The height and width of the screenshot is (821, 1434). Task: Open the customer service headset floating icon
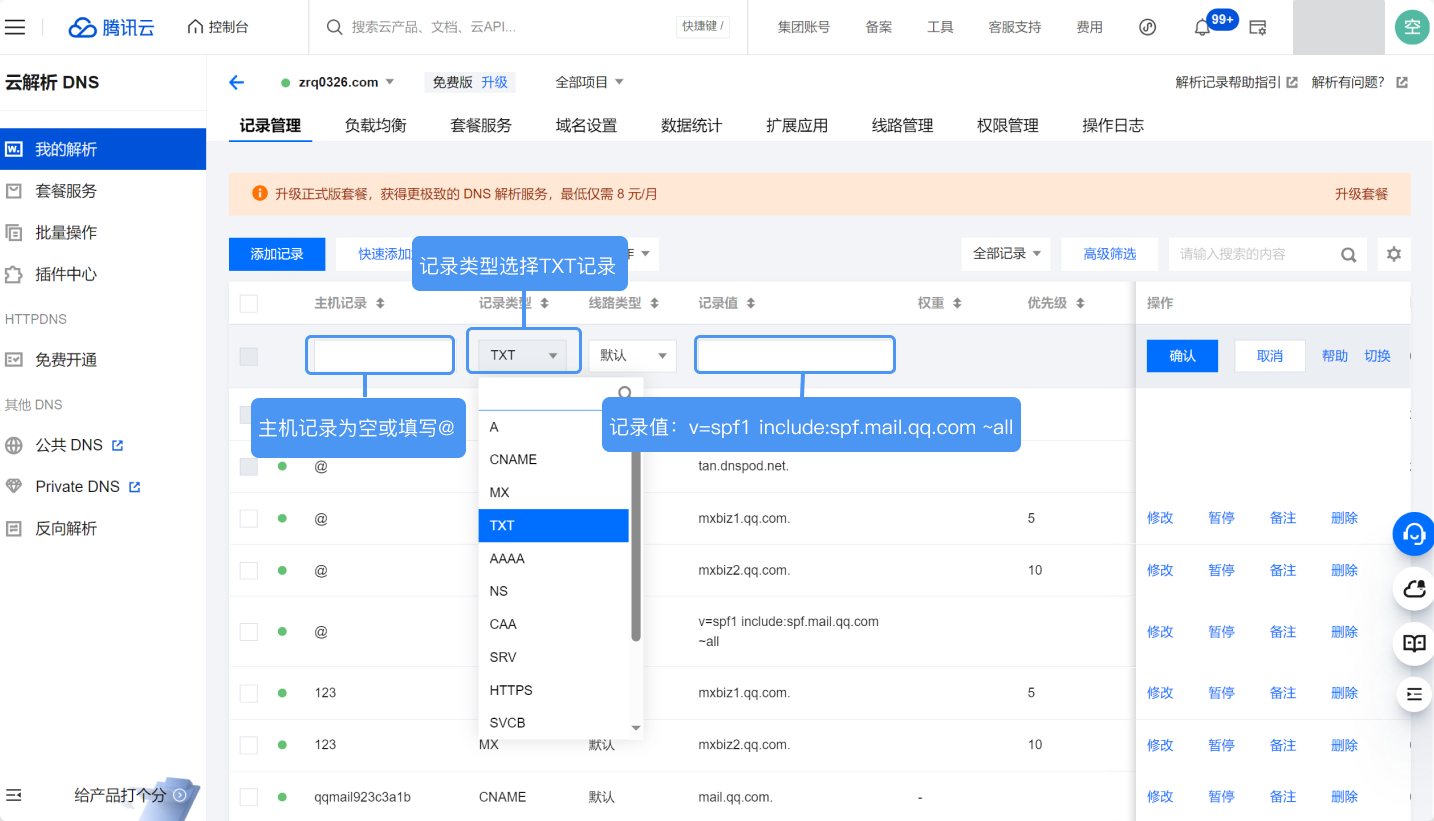(x=1413, y=534)
